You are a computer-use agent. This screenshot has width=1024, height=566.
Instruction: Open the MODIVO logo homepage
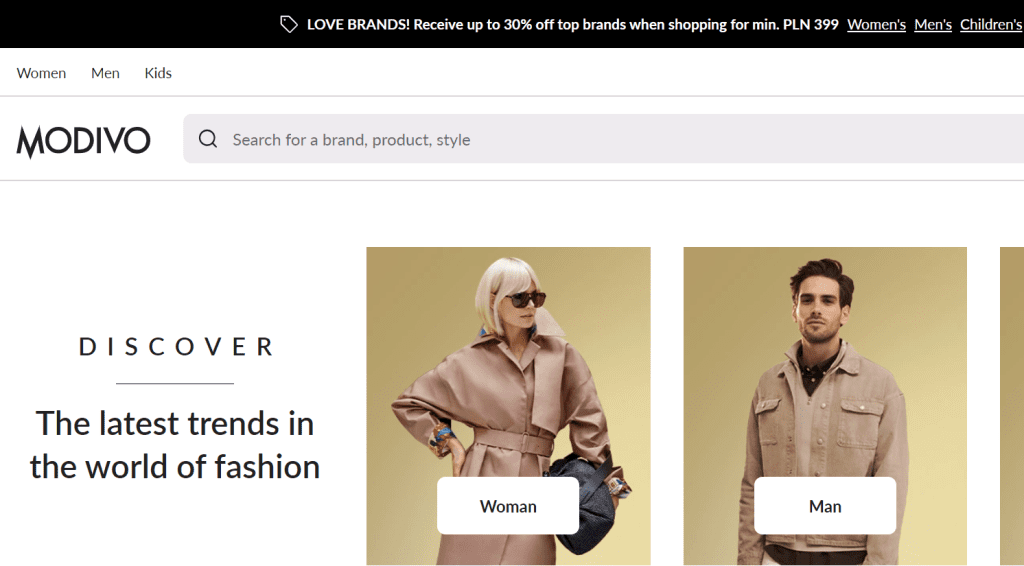pyautogui.click(x=83, y=141)
